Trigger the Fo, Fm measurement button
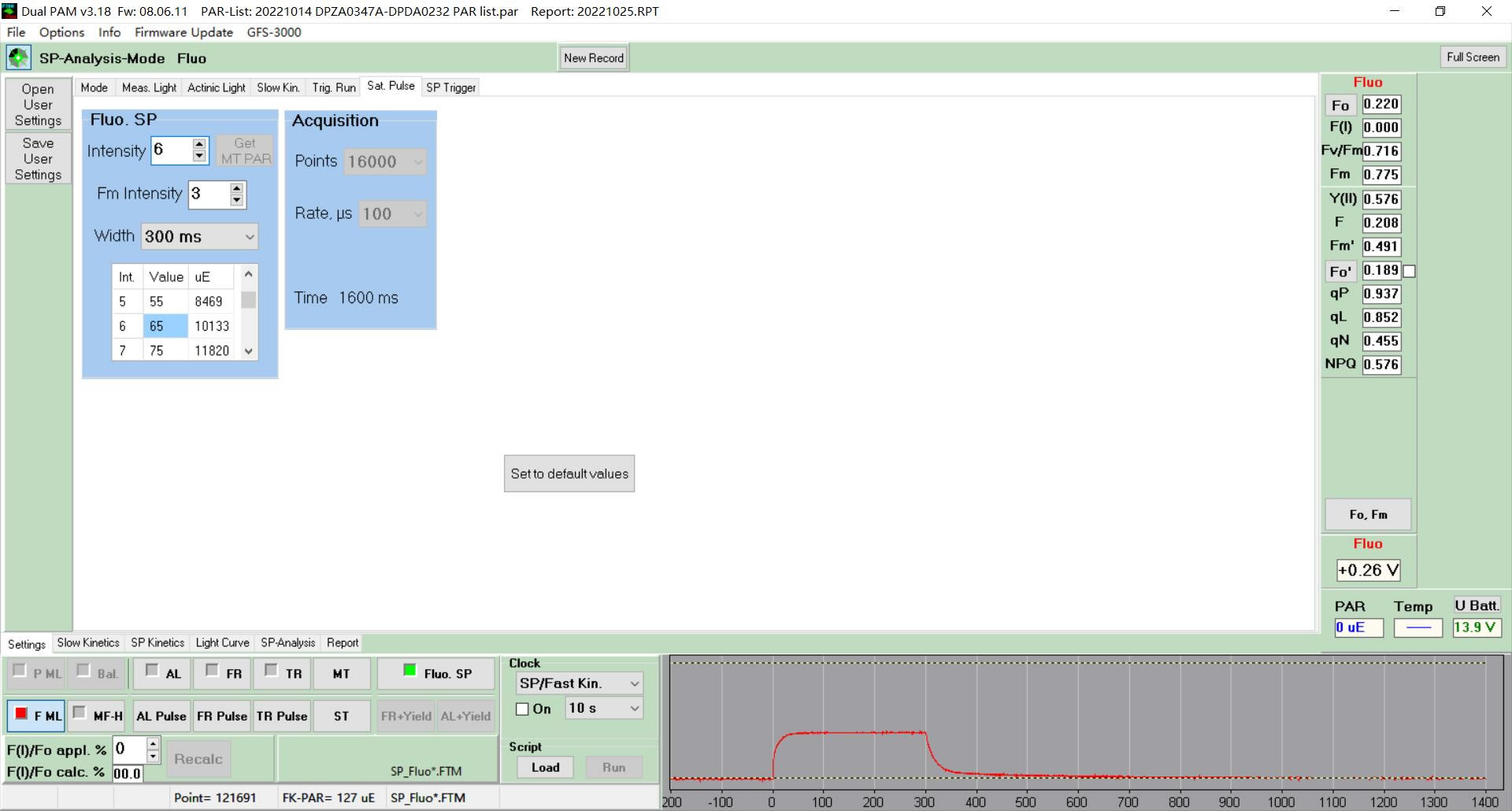This screenshot has height=811, width=1512. tap(1368, 514)
